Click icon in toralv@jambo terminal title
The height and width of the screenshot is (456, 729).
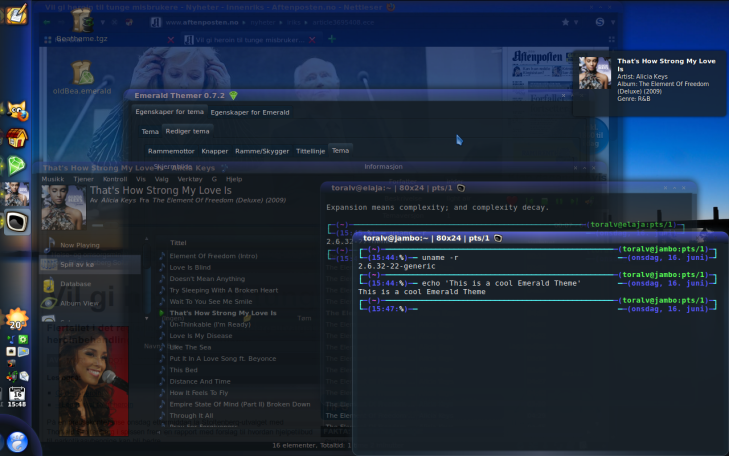point(498,238)
